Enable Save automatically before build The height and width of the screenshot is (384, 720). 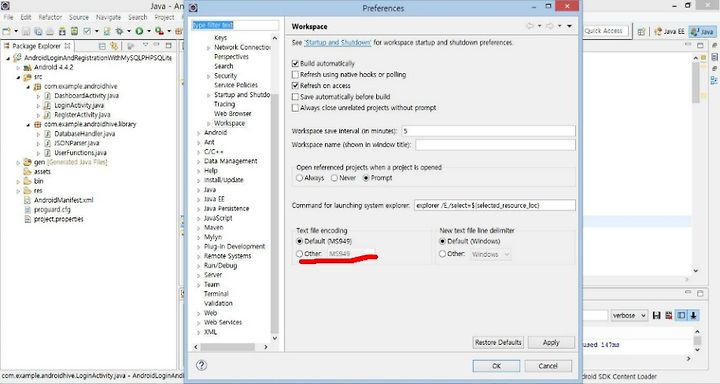[295, 96]
